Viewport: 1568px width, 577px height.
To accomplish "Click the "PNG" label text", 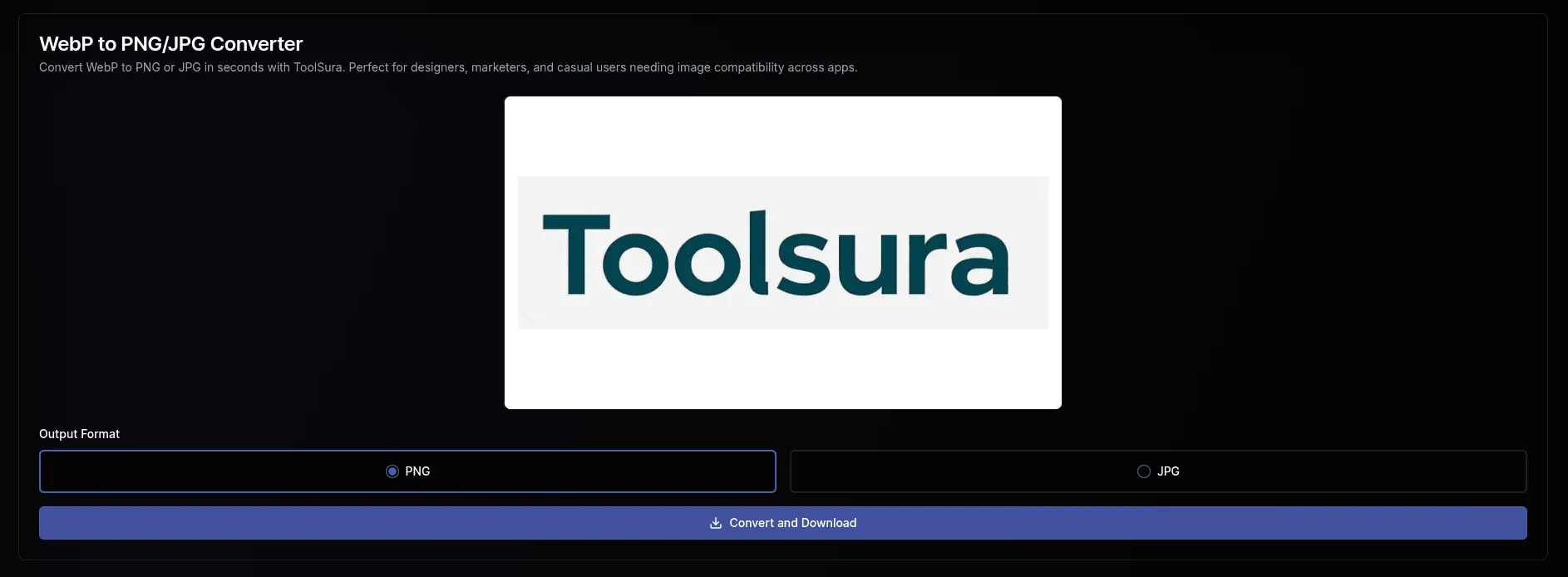I will coord(417,471).
